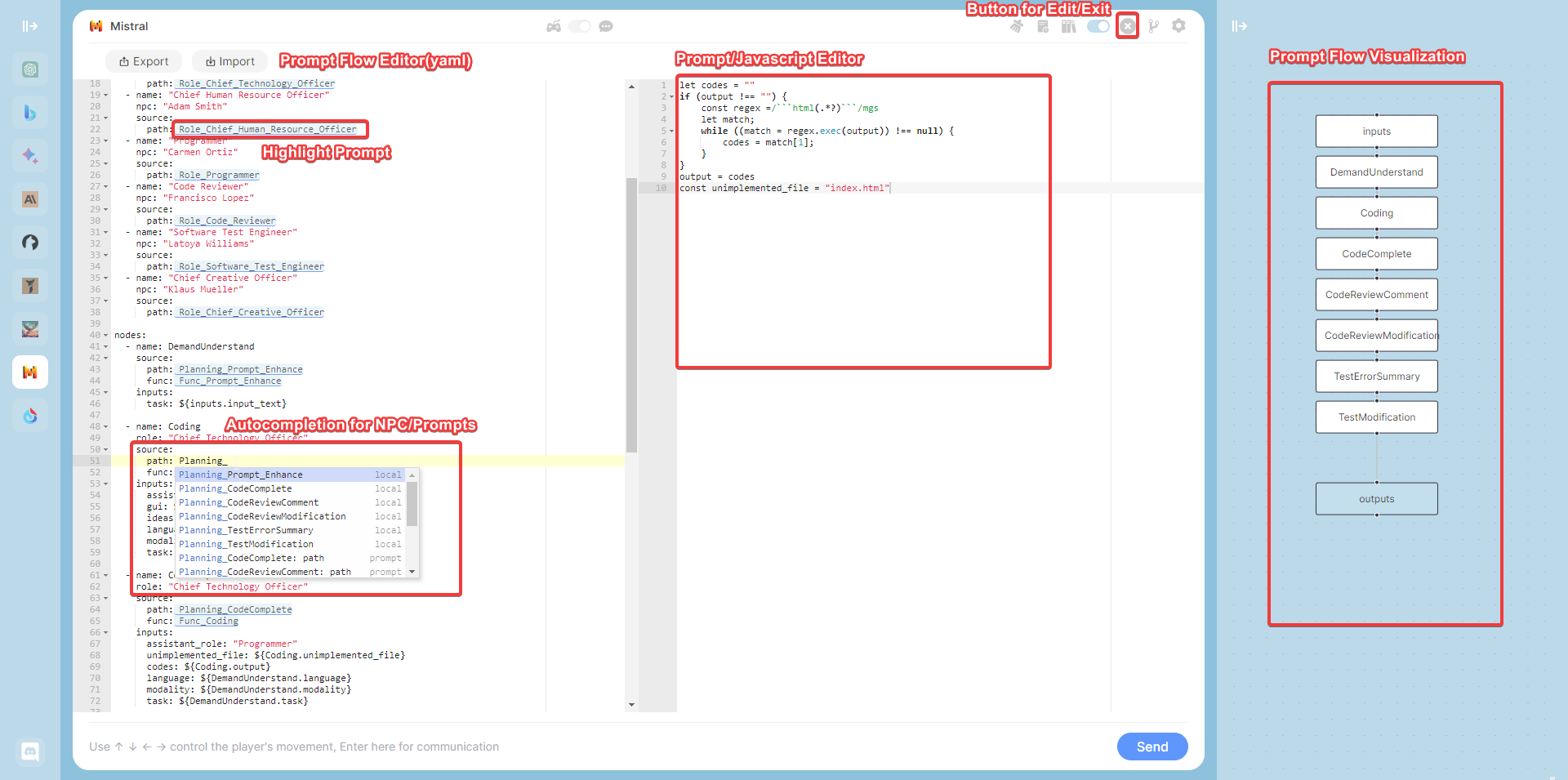Open the settings gear icon

tap(1178, 26)
